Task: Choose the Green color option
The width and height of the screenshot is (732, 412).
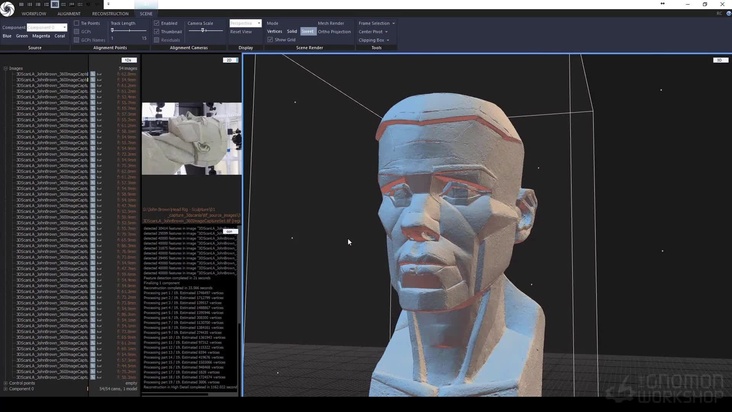Action: point(22,36)
